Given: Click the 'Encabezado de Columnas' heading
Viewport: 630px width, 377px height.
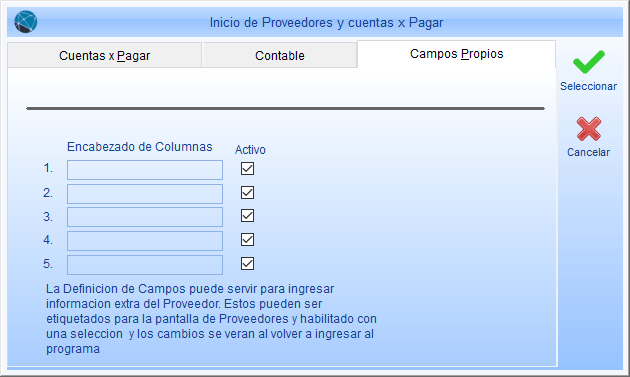Looking at the screenshot, I should 139,147.
